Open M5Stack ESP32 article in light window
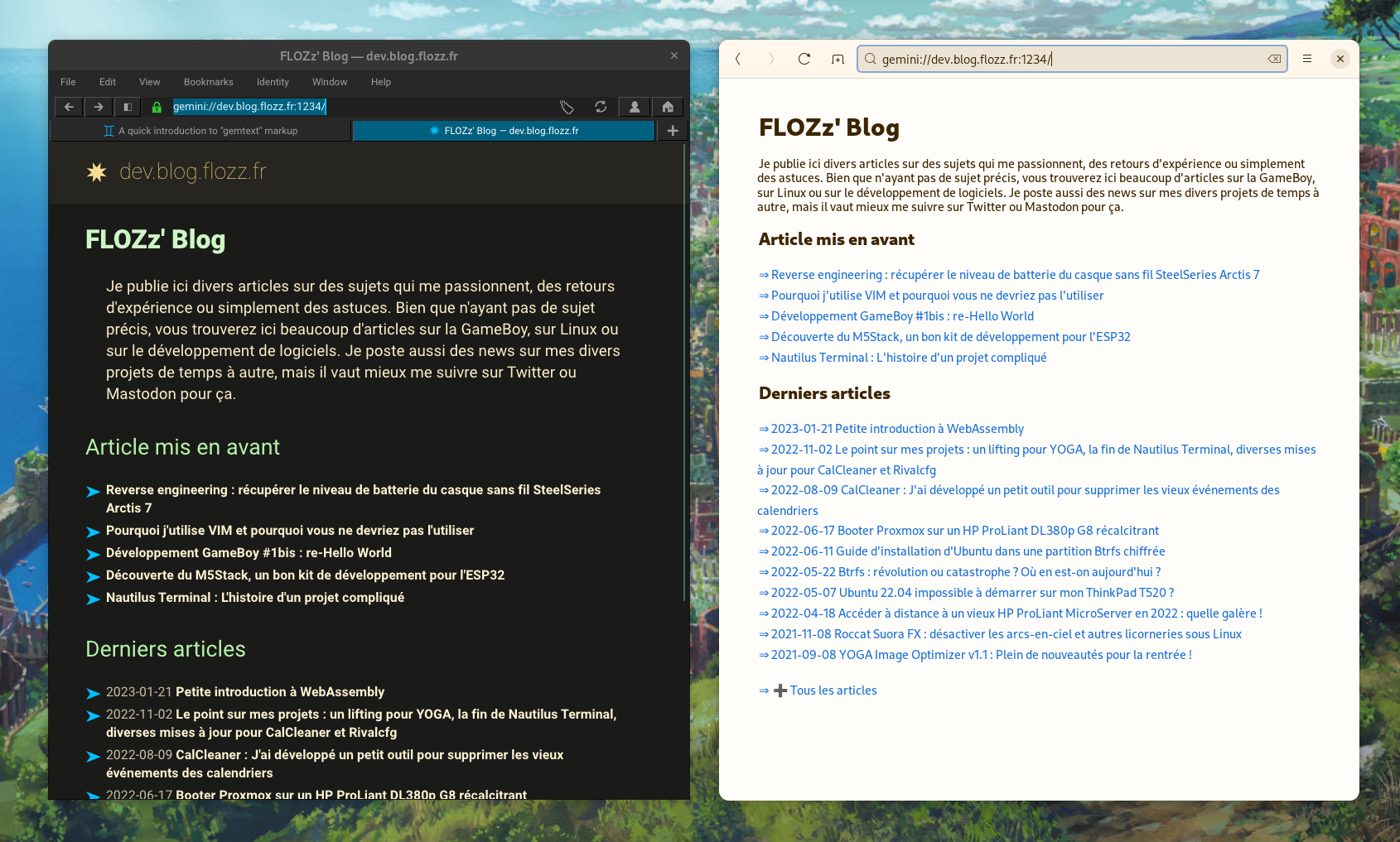 pyautogui.click(x=944, y=337)
